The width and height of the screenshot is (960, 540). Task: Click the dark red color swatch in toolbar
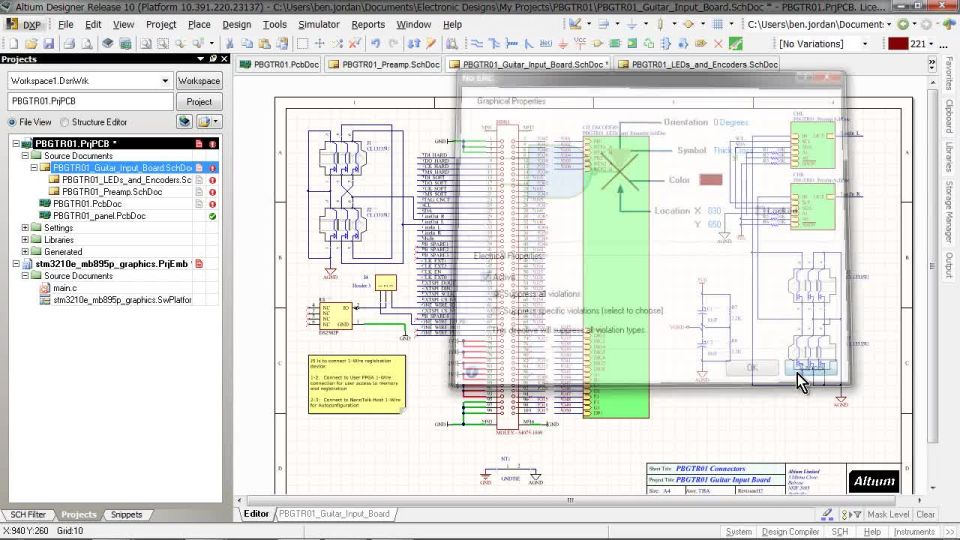click(x=898, y=44)
